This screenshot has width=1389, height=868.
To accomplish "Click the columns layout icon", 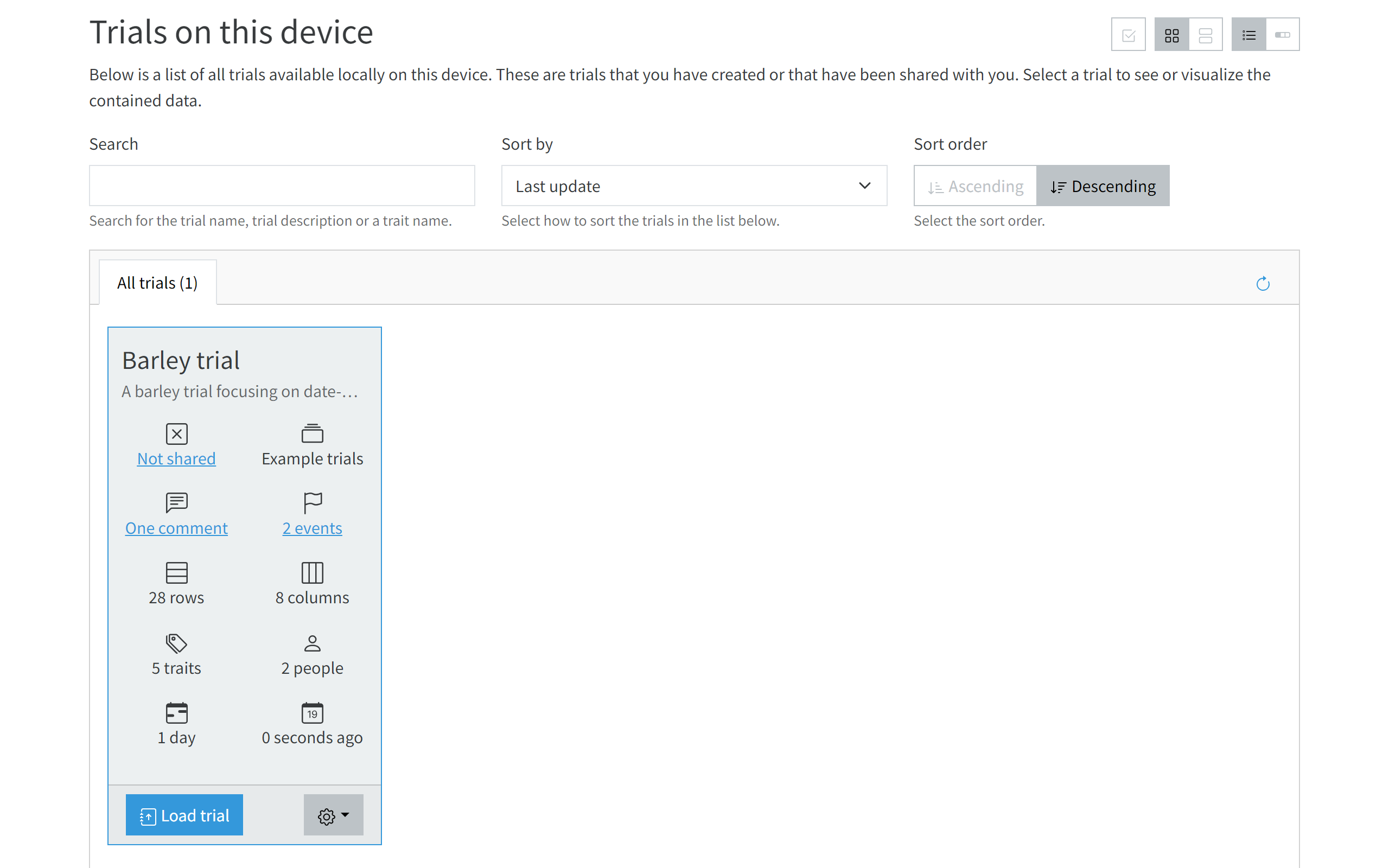I will pyautogui.click(x=312, y=572).
